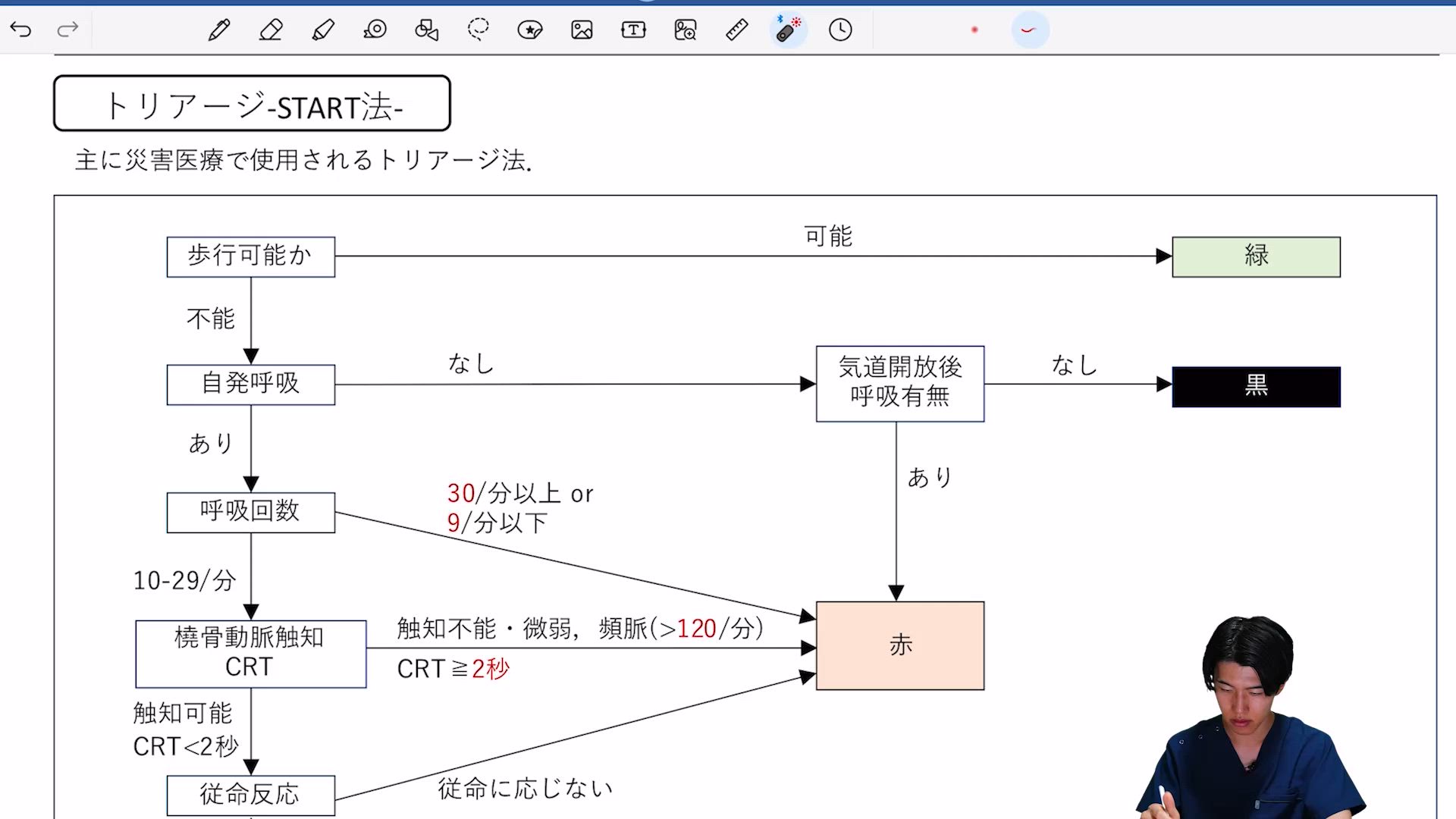Insert an image with Image tool
This screenshot has height=819, width=1456.
click(x=582, y=30)
